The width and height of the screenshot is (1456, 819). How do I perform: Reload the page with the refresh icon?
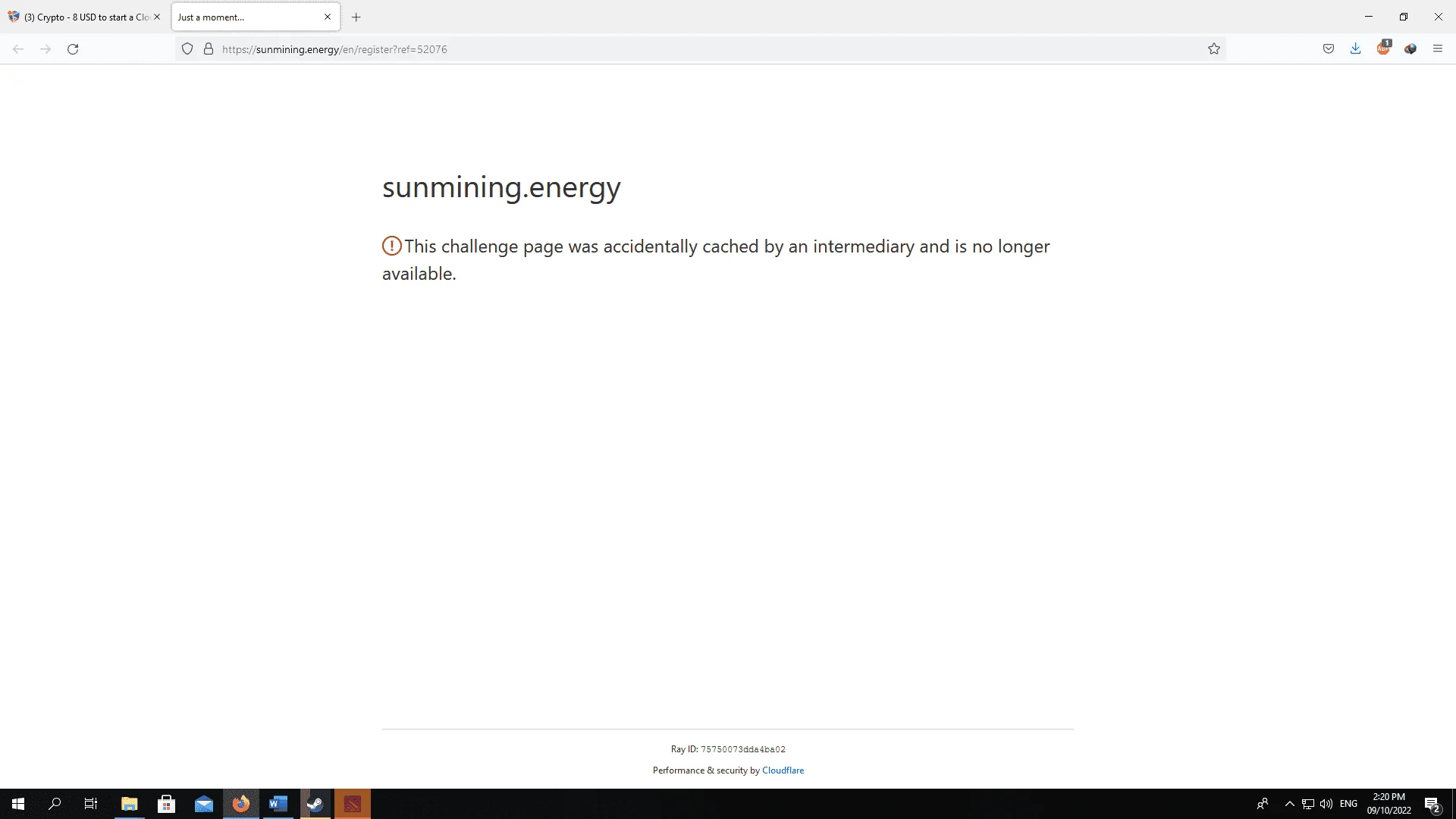(x=73, y=49)
